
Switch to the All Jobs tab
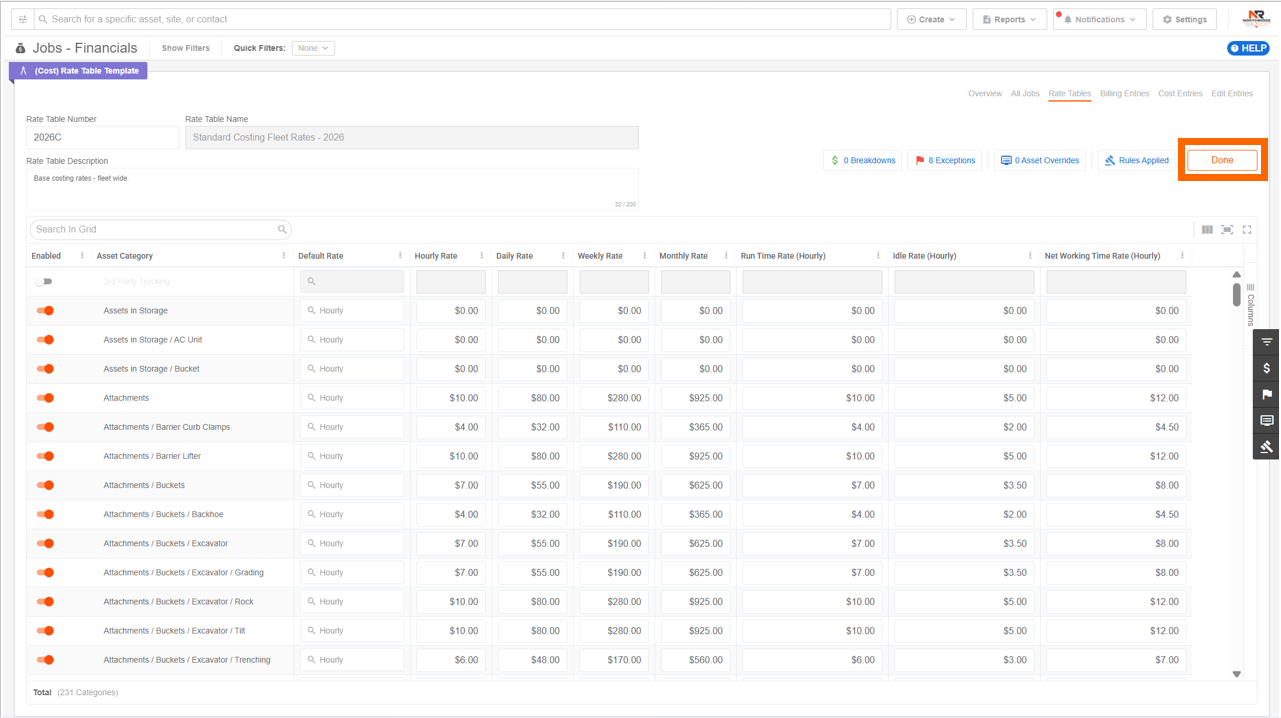pos(1025,94)
